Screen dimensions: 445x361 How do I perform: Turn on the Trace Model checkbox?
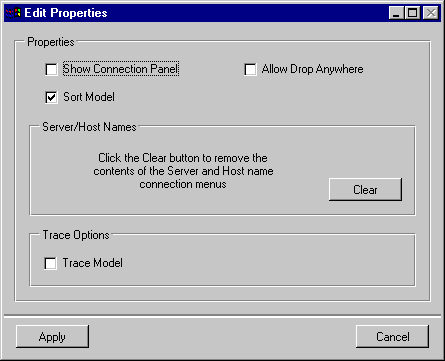50,263
